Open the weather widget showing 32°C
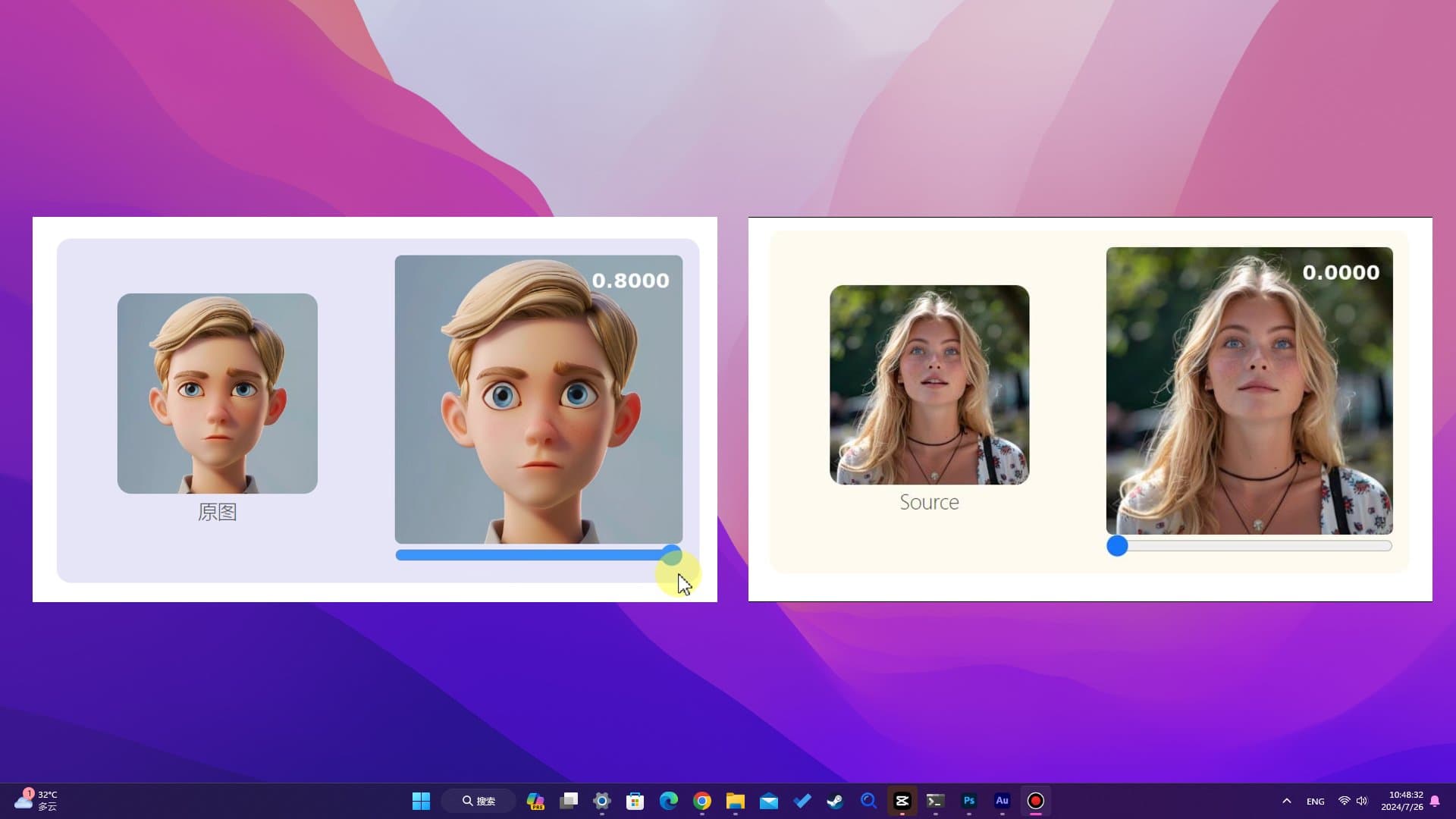Screen dimensions: 1456x819 click(36, 800)
